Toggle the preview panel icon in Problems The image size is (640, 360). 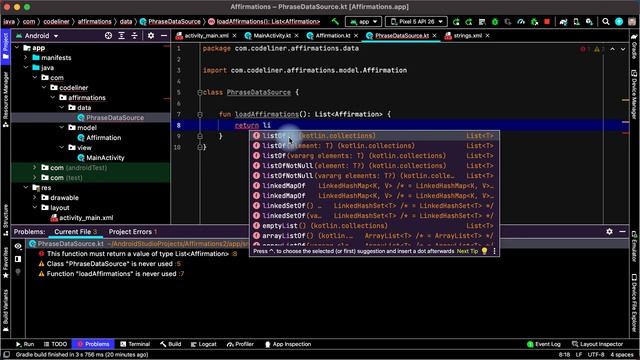(18, 259)
